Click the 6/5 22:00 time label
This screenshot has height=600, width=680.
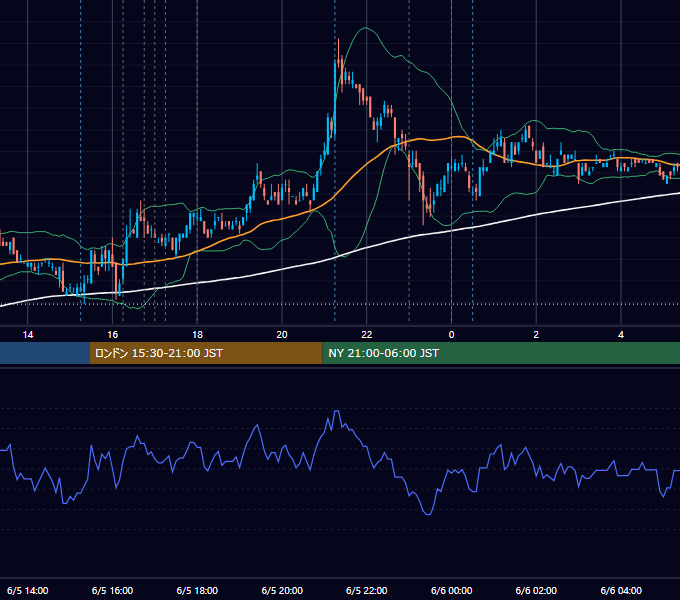coord(366,590)
